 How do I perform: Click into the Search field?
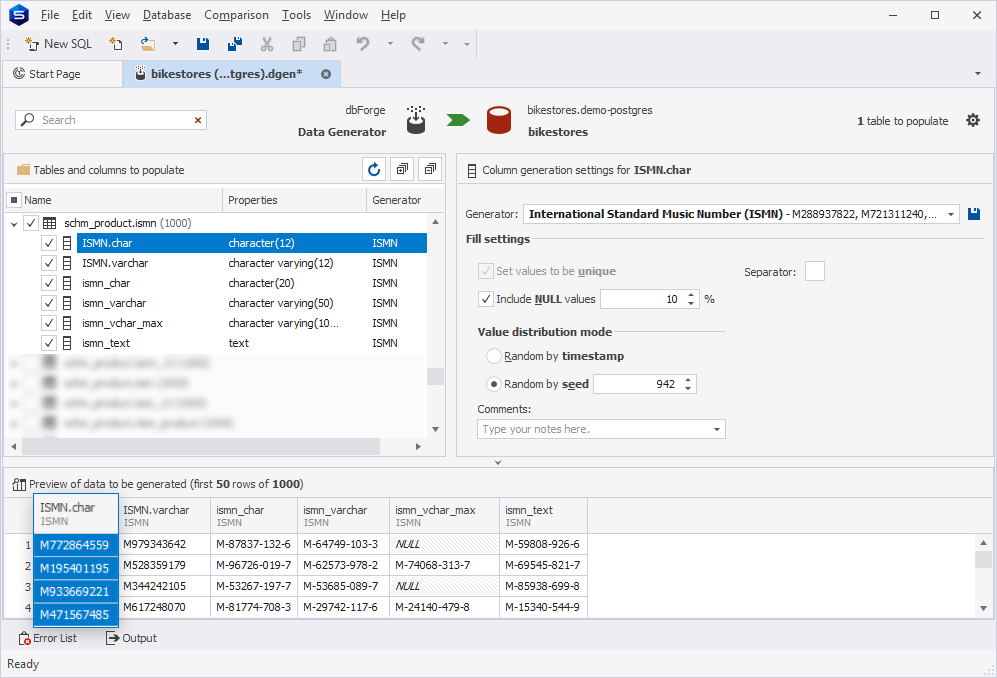pos(111,120)
